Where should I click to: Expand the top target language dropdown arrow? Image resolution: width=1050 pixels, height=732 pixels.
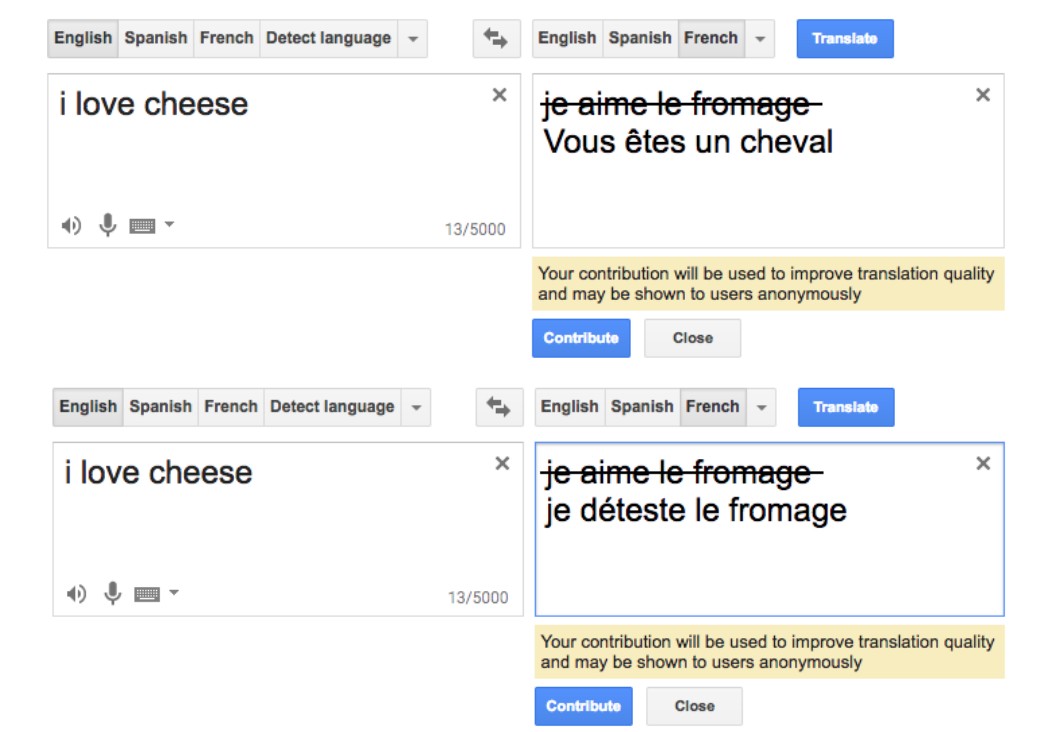coord(760,39)
